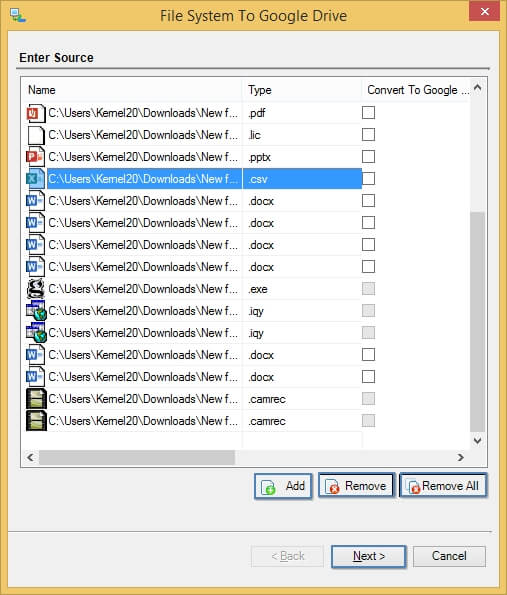Viewport: 507px width, 595px height.
Task: Click the horizontal scrollbar left arrow
Action: pyautogui.click(x=30, y=457)
